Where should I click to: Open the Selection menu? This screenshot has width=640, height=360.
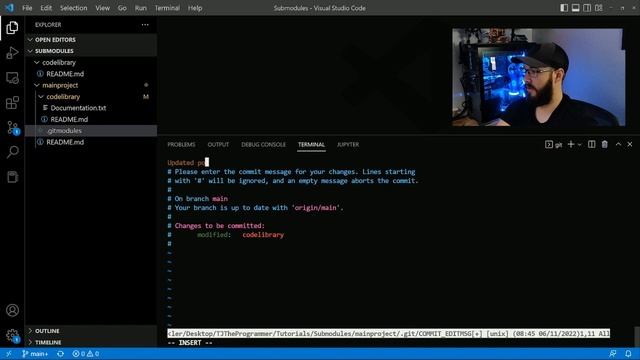(73, 8)
